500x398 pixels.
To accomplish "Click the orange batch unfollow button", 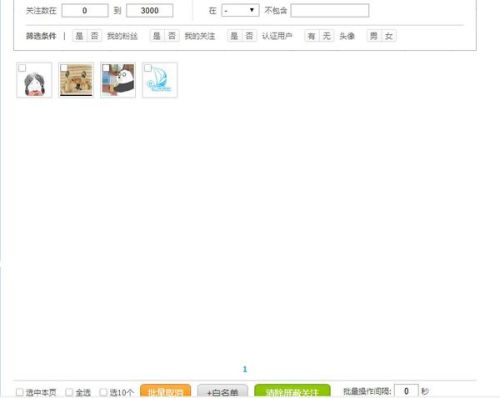I will click(166, 391).
